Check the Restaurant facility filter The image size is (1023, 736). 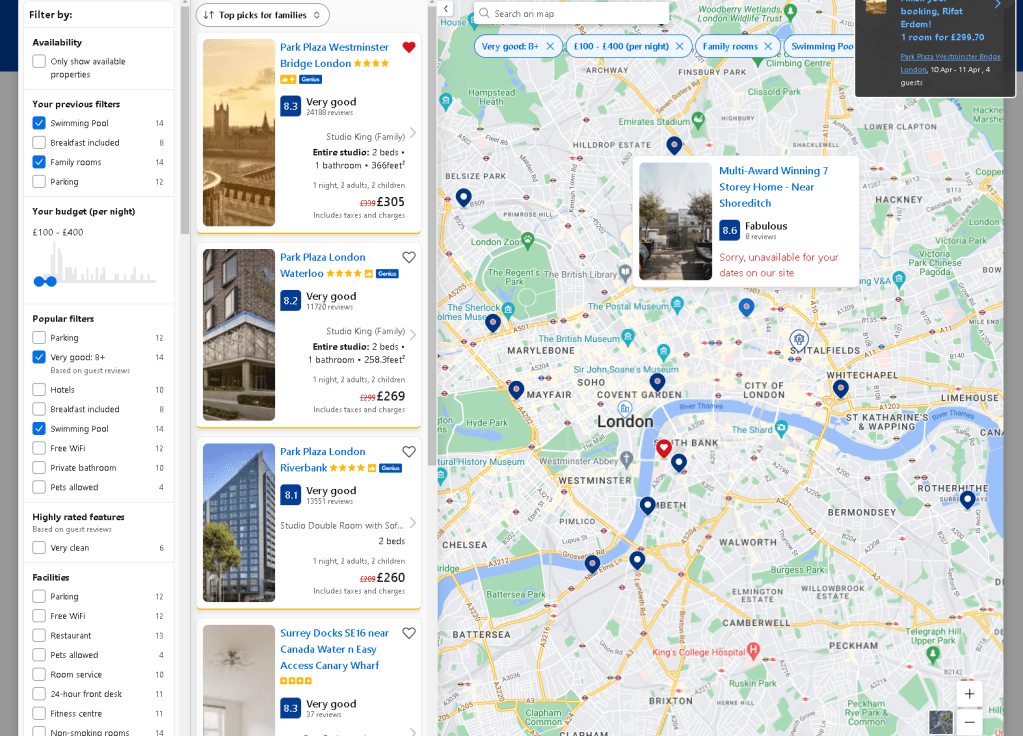[x=38, y=636]
